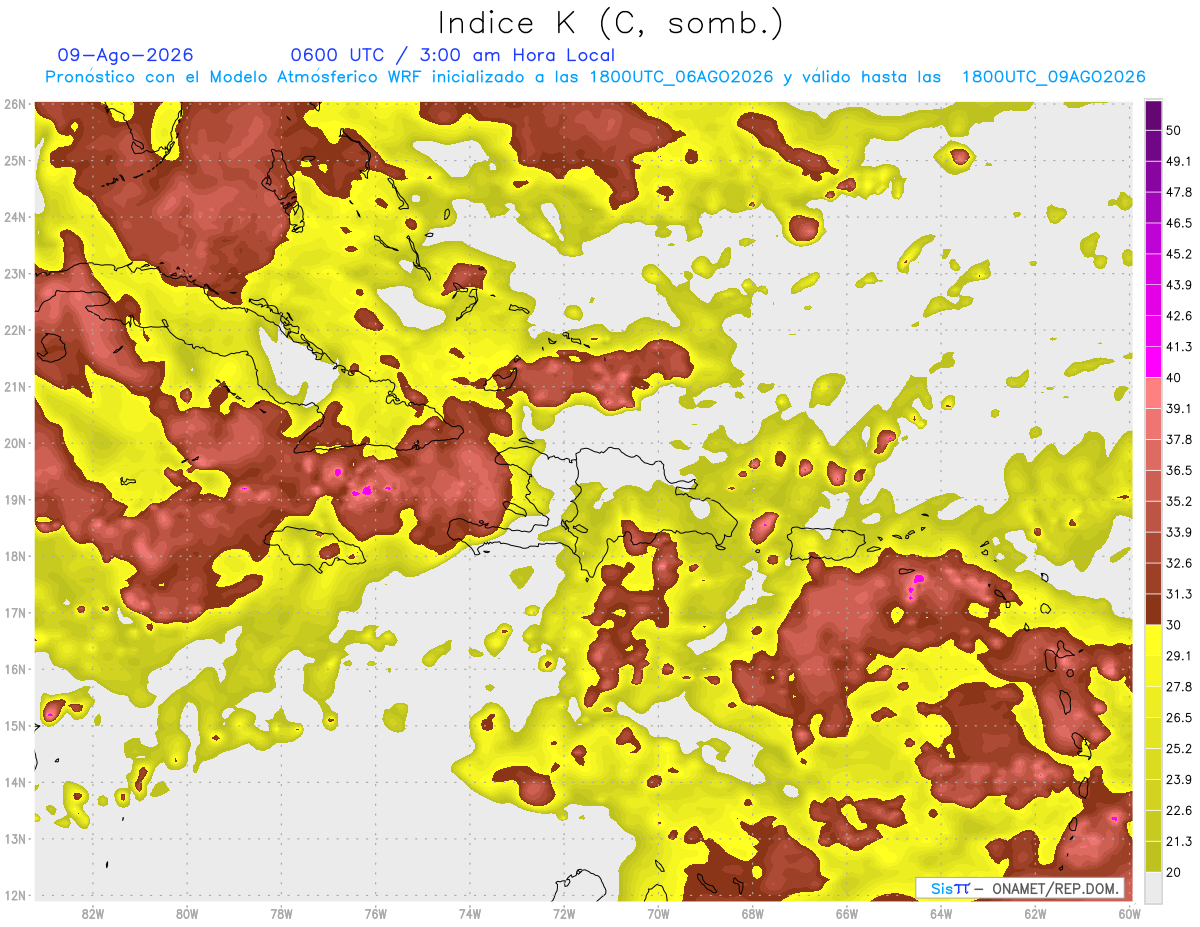Select the 24N latitude axis label
1200x927 pixels.
coord(15,217)
